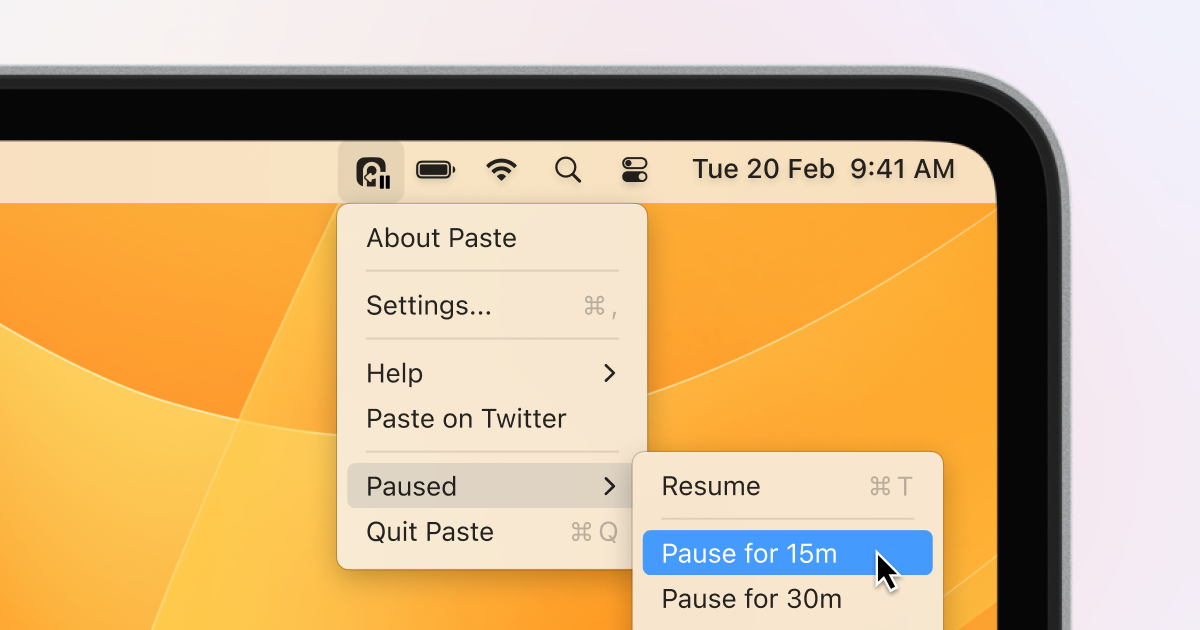Open the Wi-Fi menu icon
1200x630 pixels.
click(502, 169)
